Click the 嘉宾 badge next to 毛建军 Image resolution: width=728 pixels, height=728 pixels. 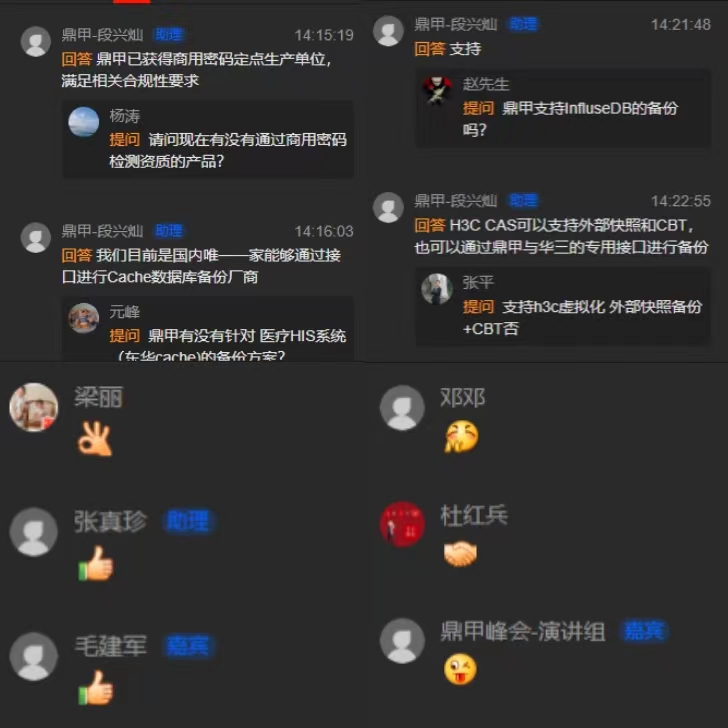[188, 646]
